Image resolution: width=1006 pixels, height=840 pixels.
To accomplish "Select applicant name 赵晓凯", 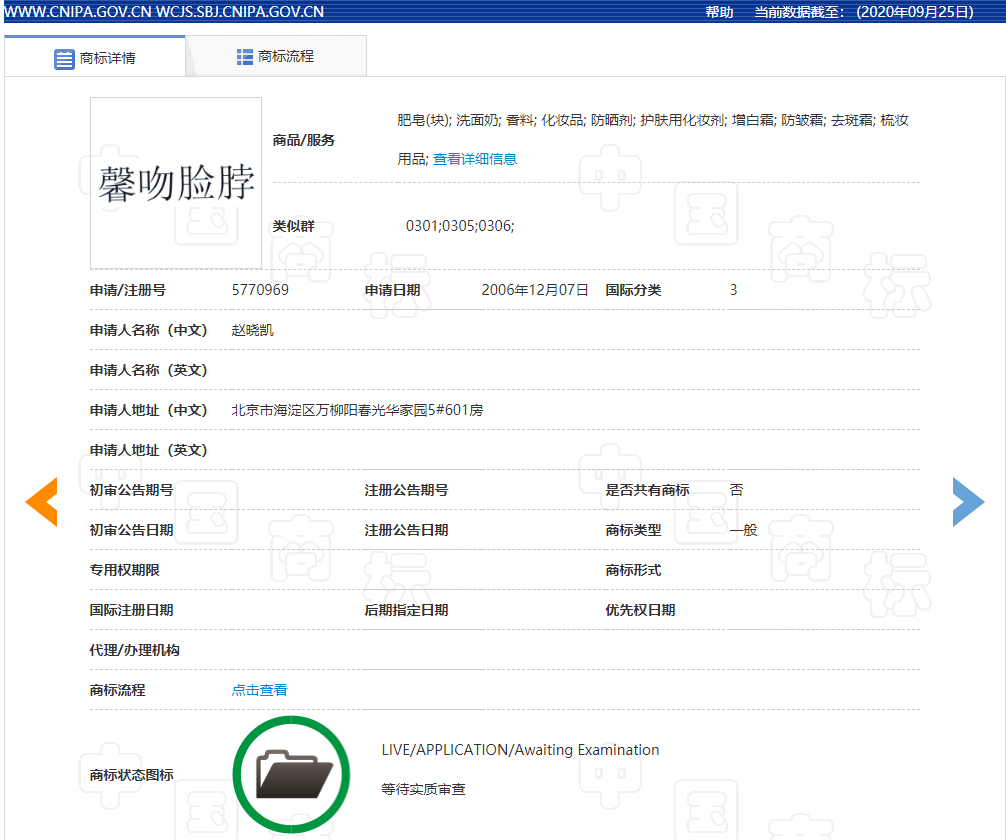I will click(x=252, y=330).
